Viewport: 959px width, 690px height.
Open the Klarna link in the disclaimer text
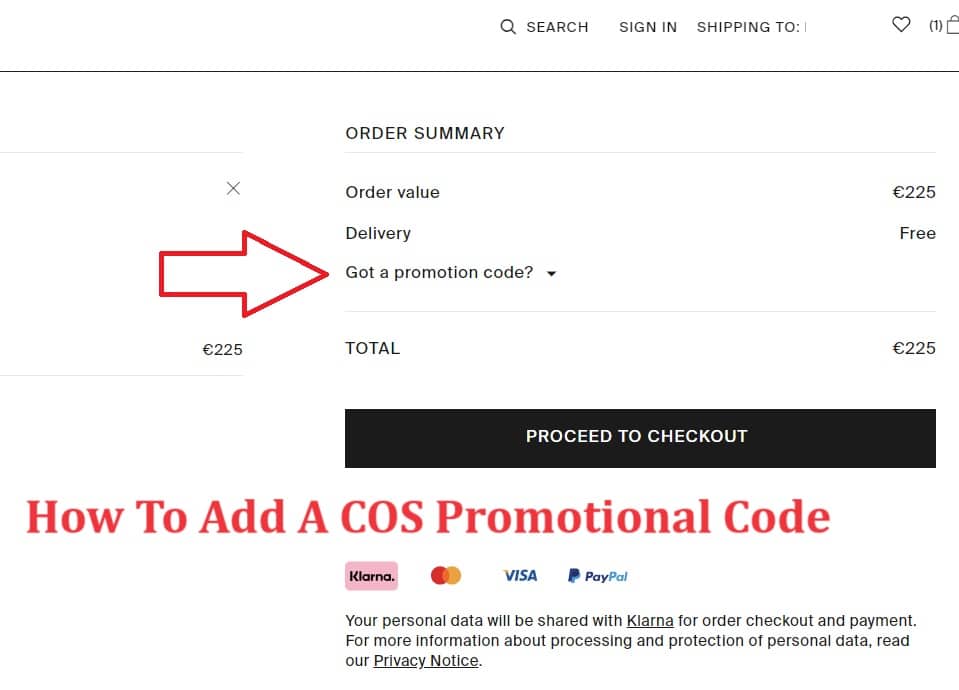[x=650, y=620]
